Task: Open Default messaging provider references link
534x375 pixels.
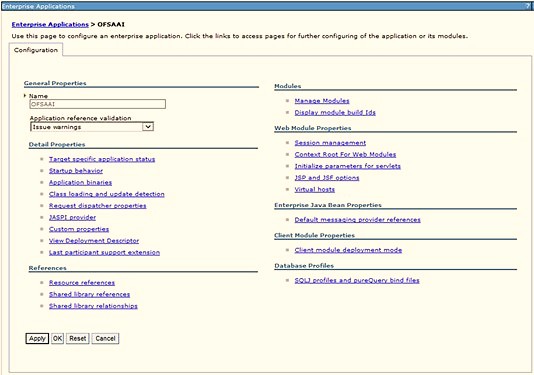Action: [x=358, y=219]
